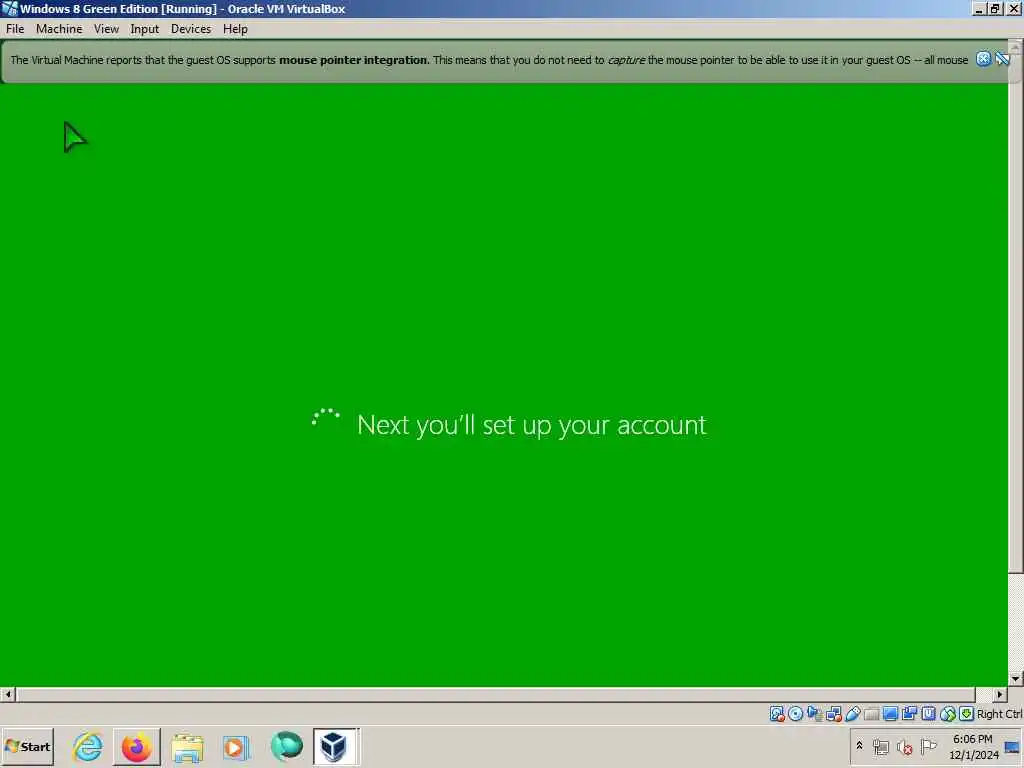
Task: Open the Devices menu
Action: coord(191,29)
